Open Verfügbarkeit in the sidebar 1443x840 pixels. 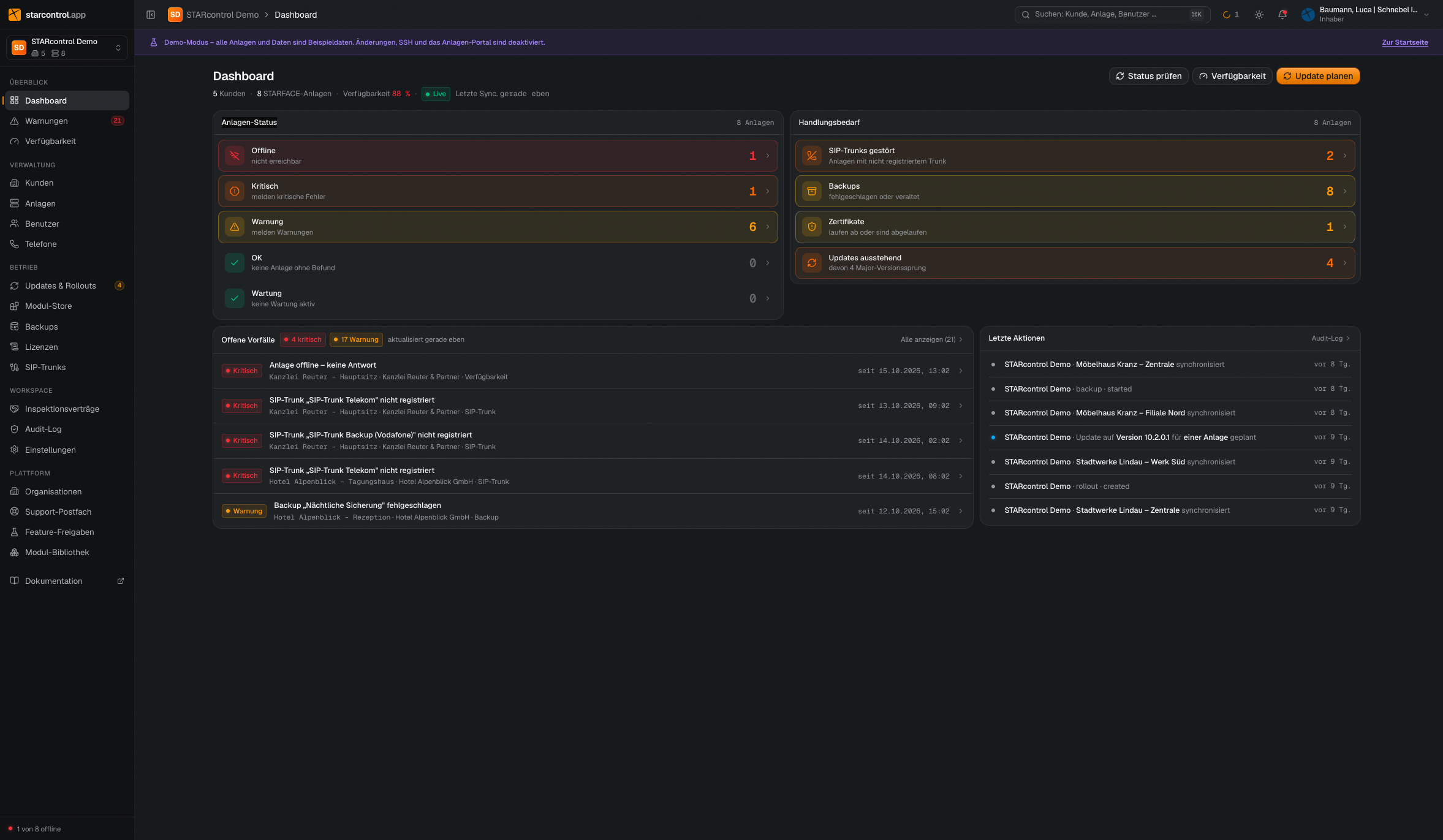[x=67, y=141]
